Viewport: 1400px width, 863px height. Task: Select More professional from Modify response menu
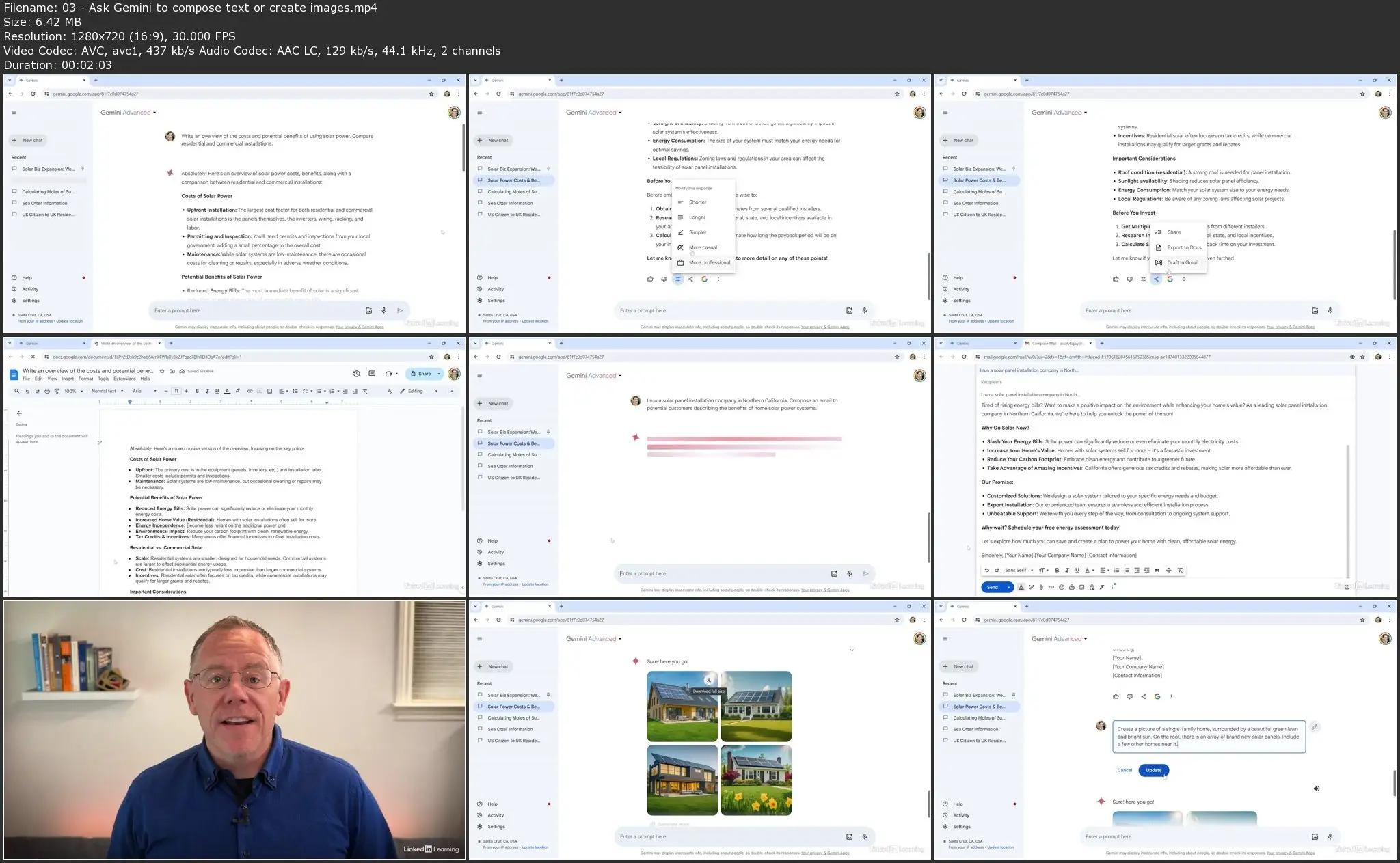709,262
